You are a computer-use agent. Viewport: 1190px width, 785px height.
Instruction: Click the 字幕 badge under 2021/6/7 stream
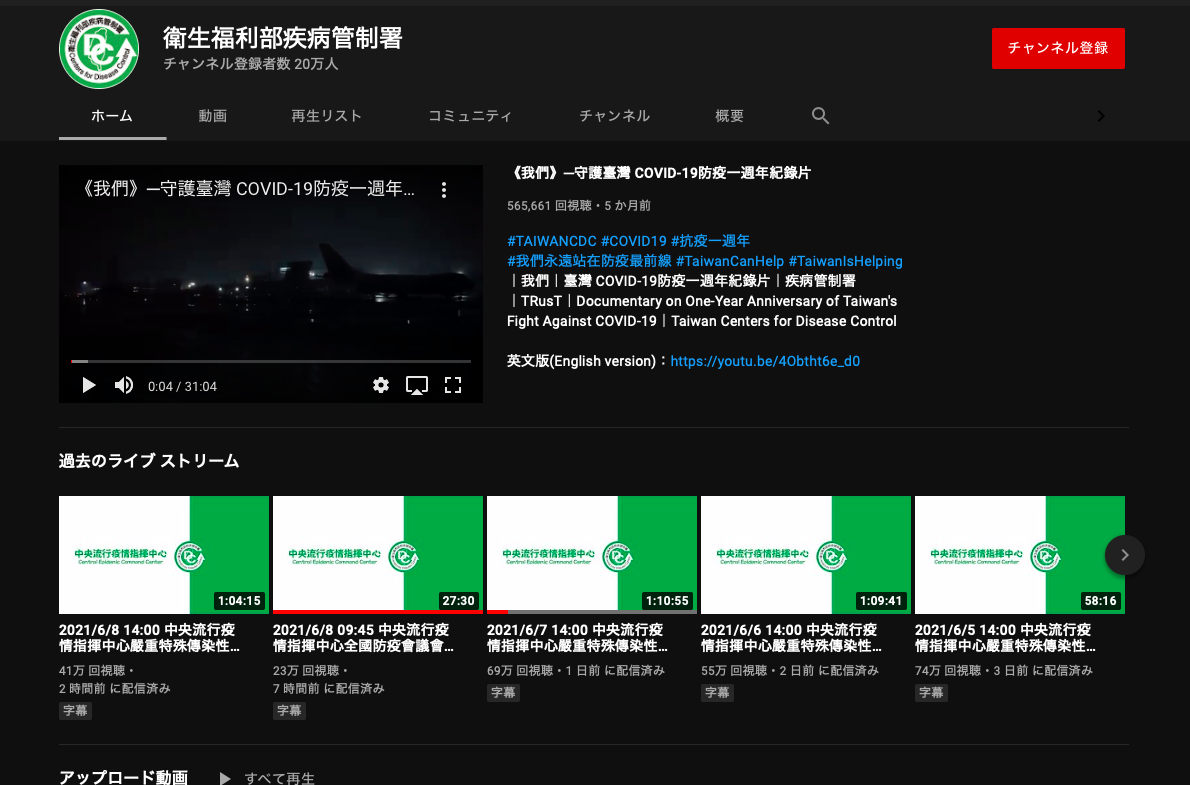click(503, 692)
